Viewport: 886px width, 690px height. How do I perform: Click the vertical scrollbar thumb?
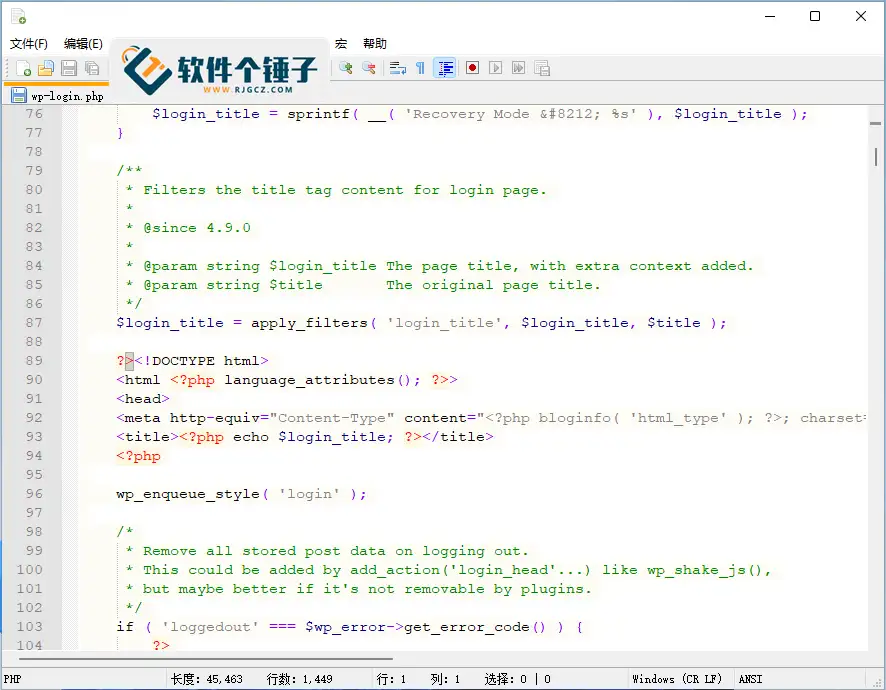[875, 157]
